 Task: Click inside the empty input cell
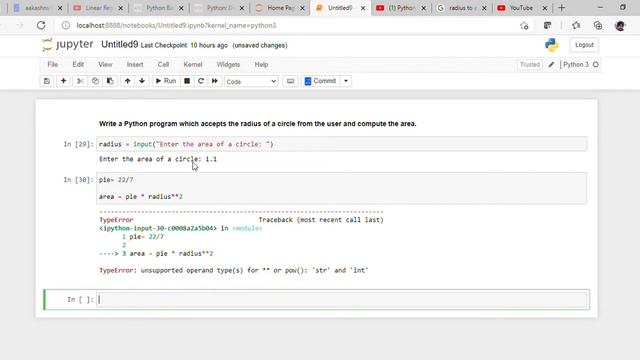coord(342,300)
